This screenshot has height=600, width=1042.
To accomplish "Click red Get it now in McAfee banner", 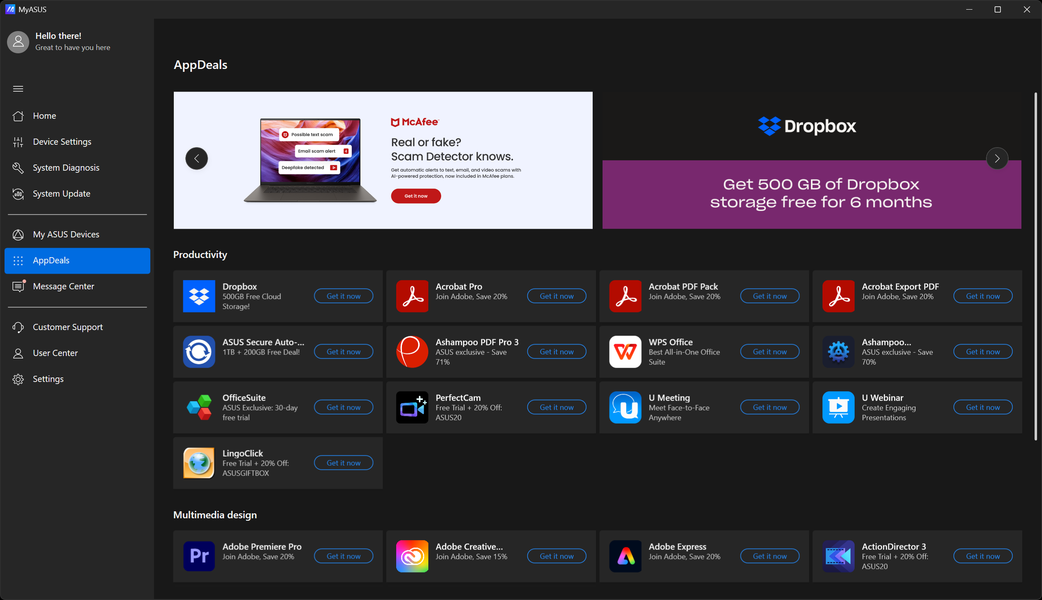I will coord(416,196).
